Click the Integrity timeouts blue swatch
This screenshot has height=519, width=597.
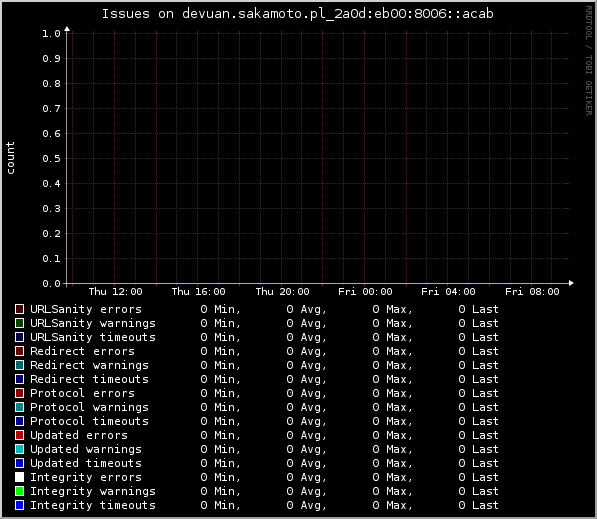19,505
